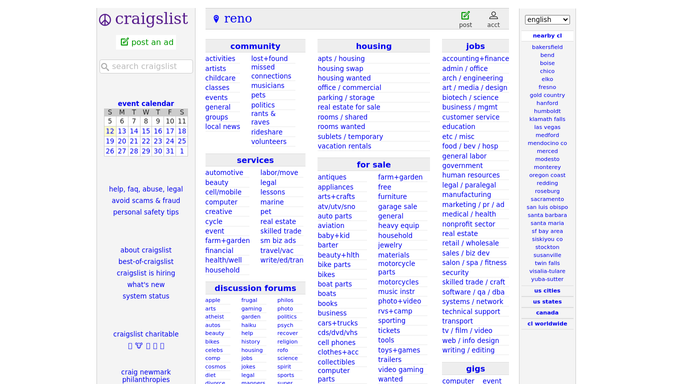Click post an ad button
This screenshot has height=384, width=683.
point(146,42)
